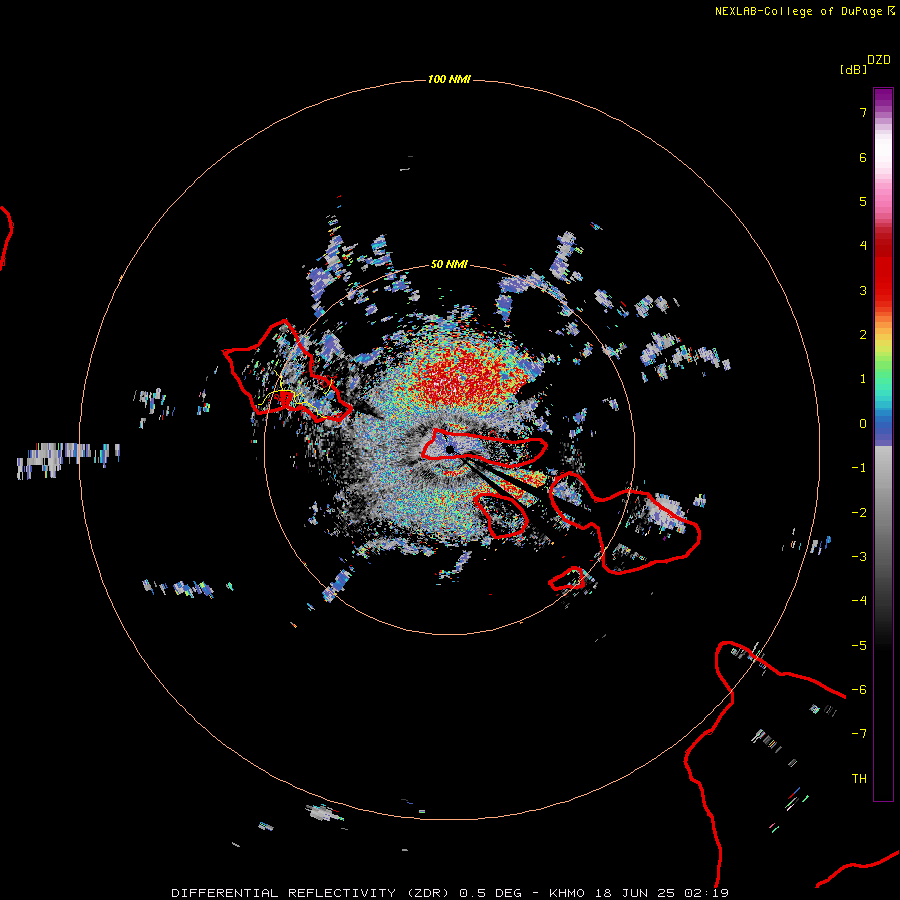This screenshot has width=900, height=900.
Task: Click the colorbar value 1 label
Action: pos(863,379)
